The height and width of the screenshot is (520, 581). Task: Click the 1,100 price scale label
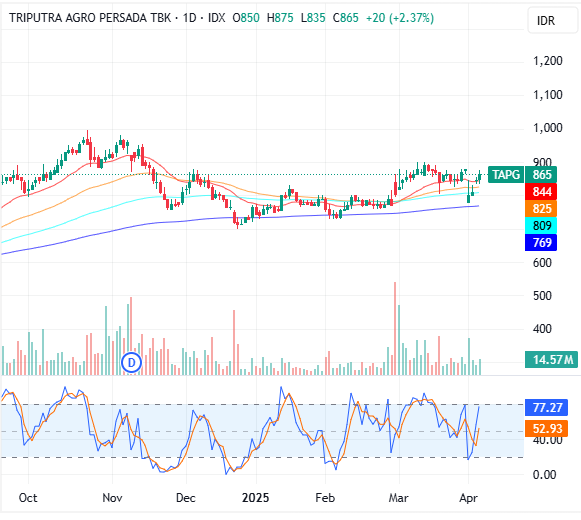547,95
